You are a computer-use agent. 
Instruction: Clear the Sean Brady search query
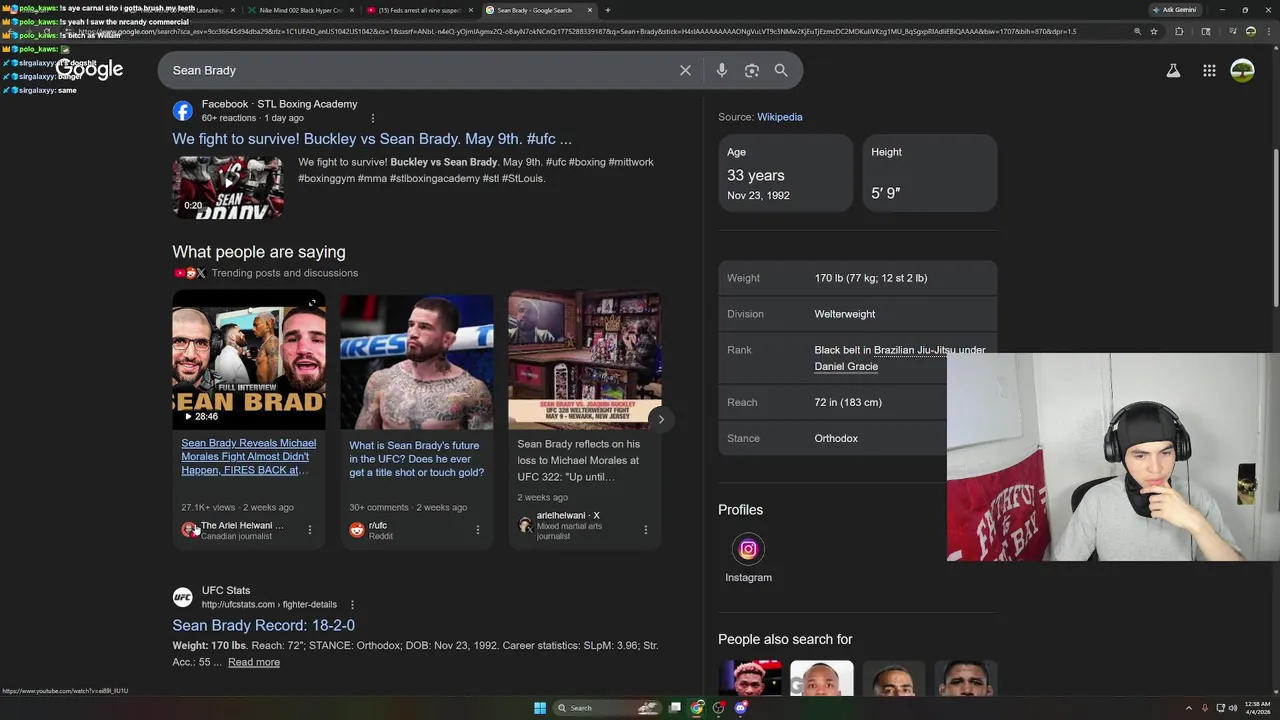(685, 70)
